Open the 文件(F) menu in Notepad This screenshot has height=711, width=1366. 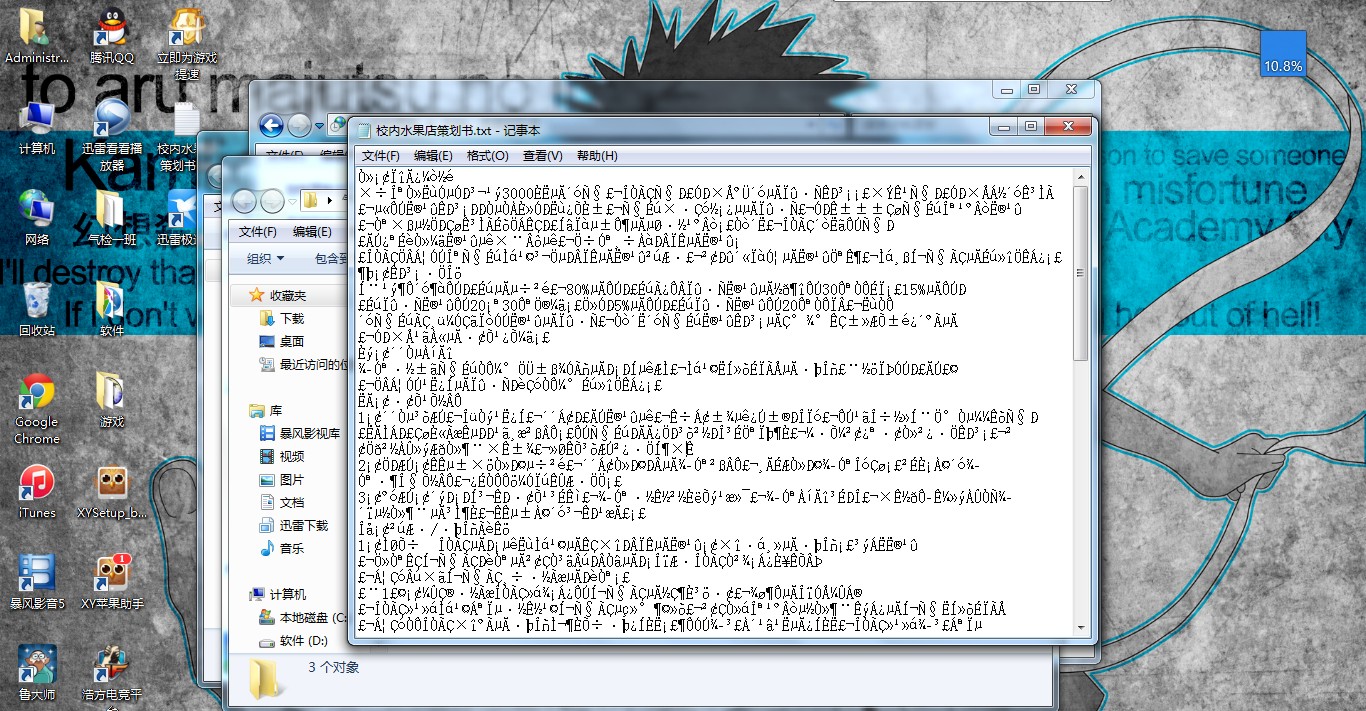[x=380, y=156]
